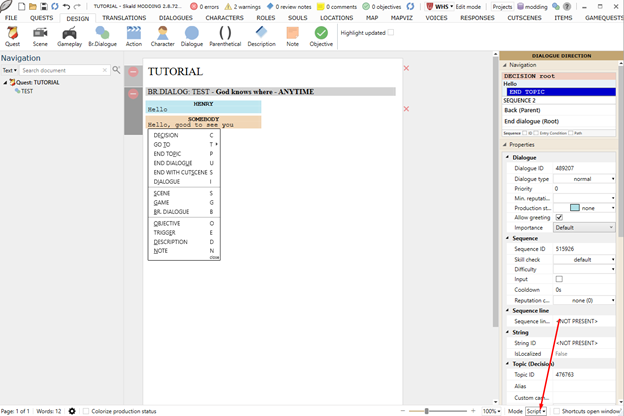Screen dimensions: 624x416
Task: Click Back (Parent) in Navigation panel
Action: (559, 110)
